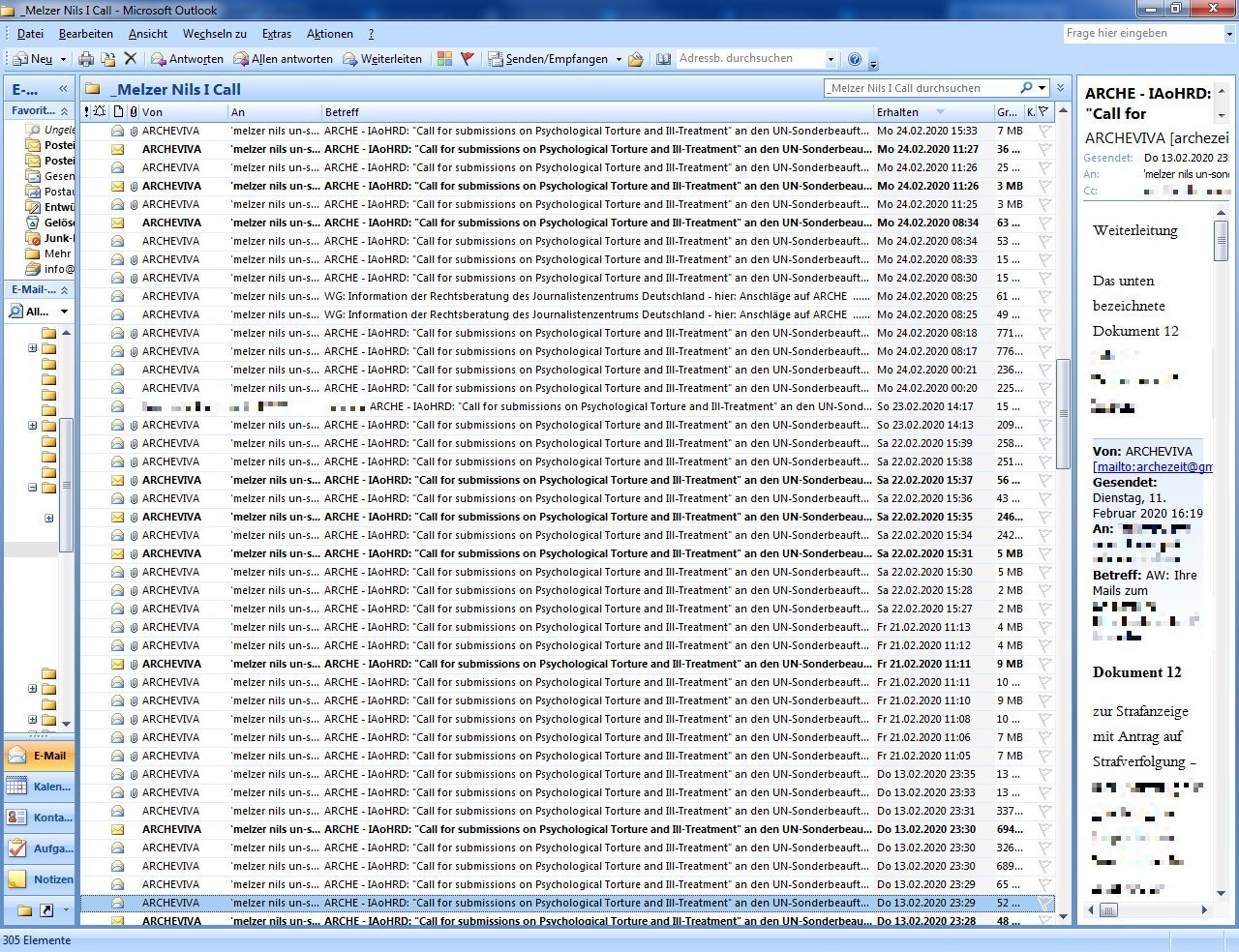Open the Datei menu

(30, 34)
